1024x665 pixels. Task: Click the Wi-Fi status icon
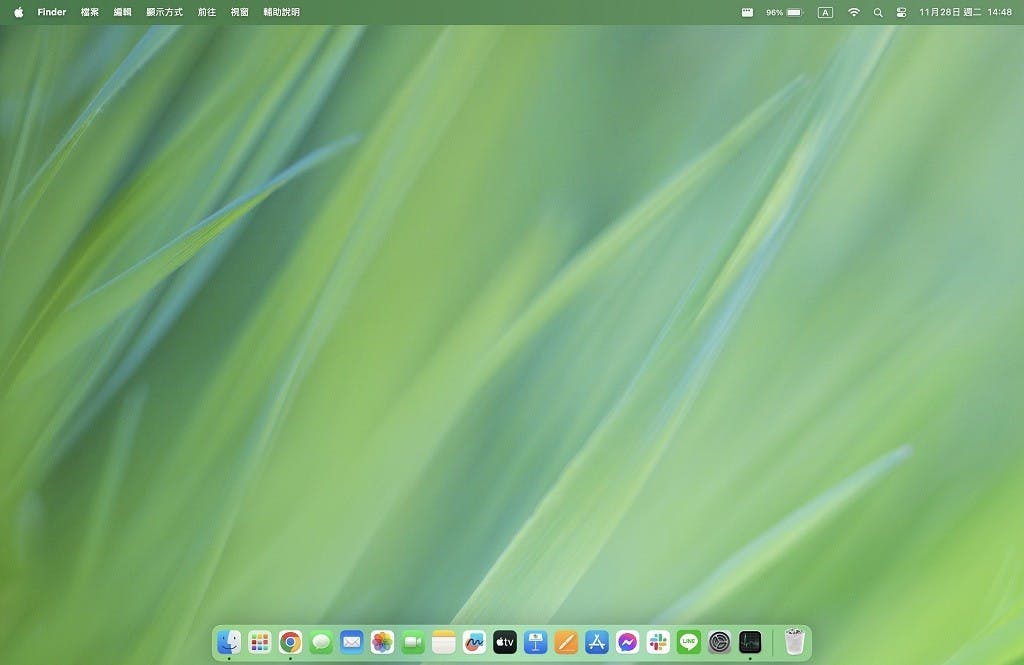(x=853, y=13)
